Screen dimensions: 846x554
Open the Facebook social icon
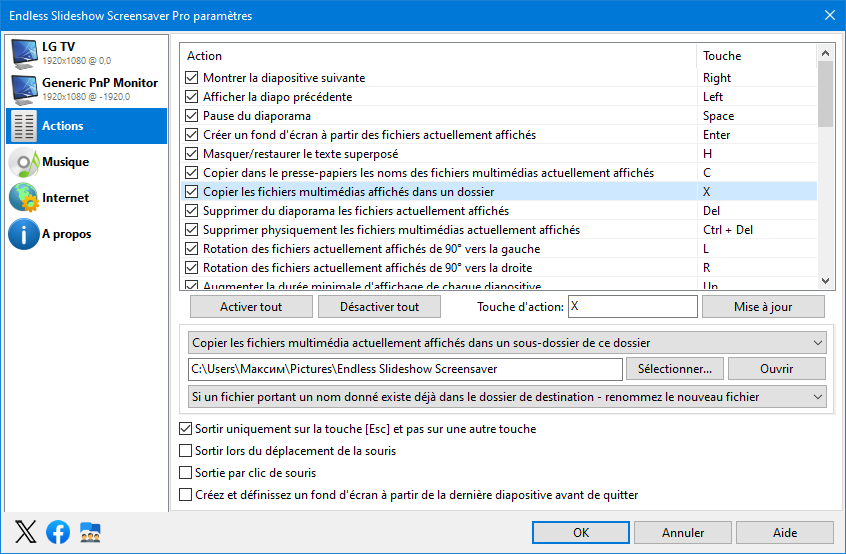point(58,532)
